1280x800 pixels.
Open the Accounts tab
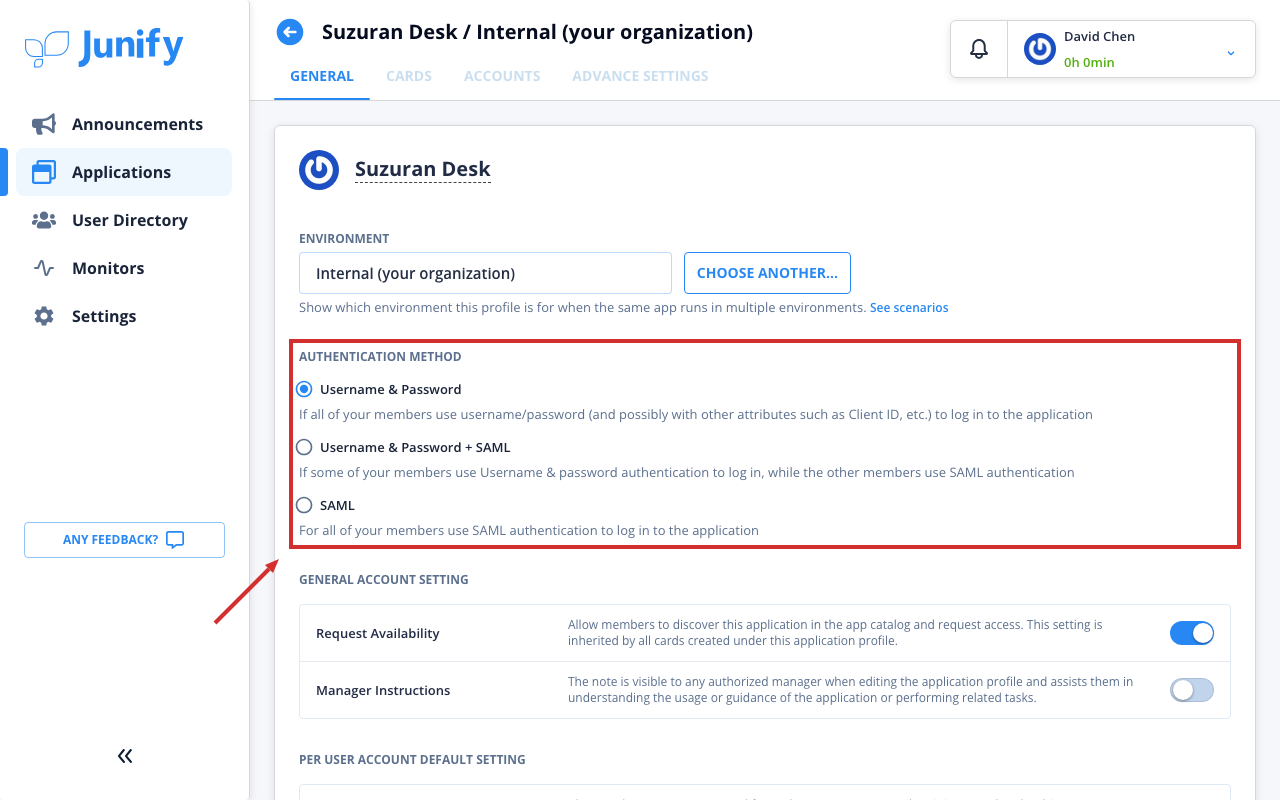tap(502, 76)
